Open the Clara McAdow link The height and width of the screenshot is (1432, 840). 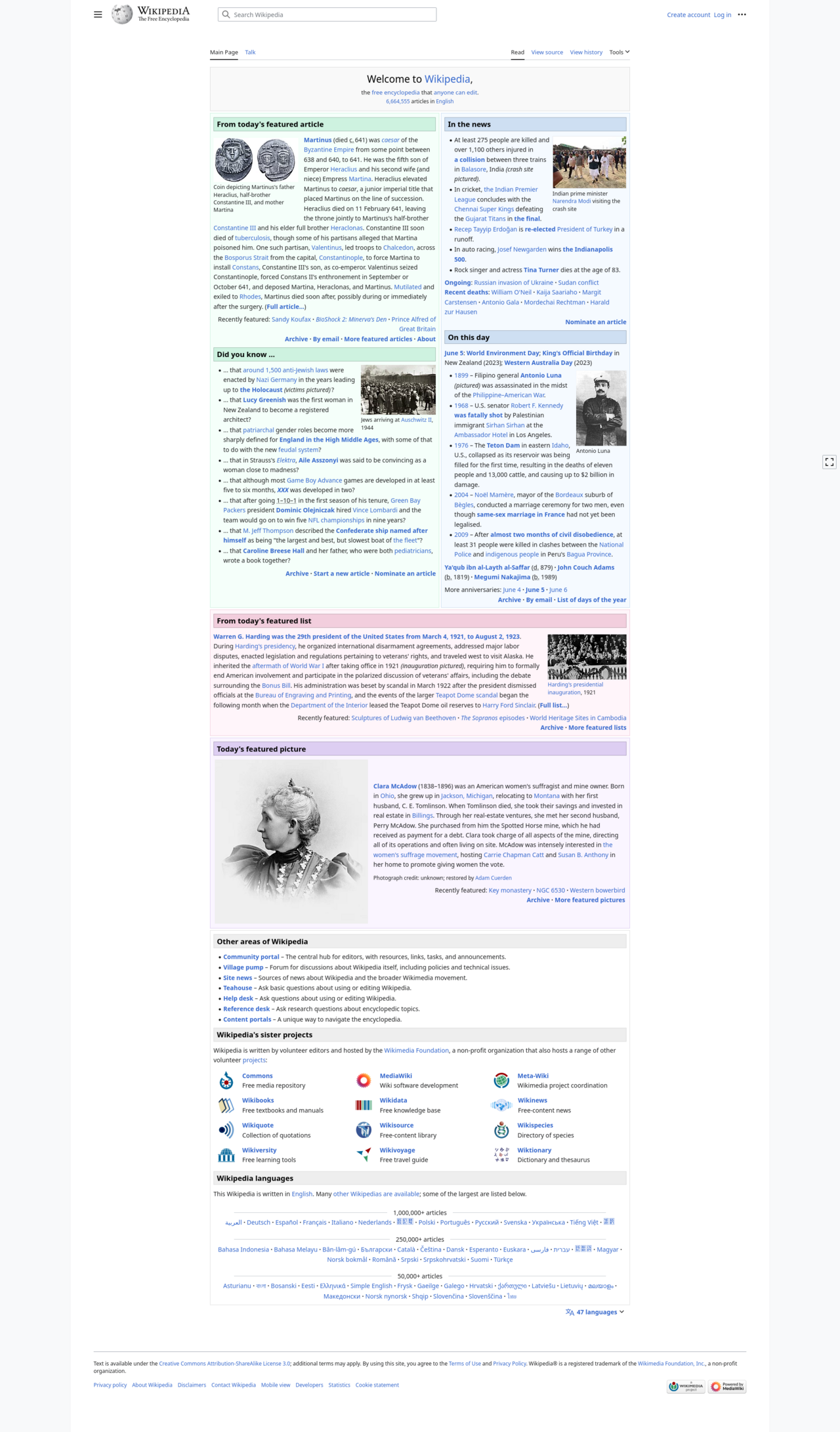point(395,786)
